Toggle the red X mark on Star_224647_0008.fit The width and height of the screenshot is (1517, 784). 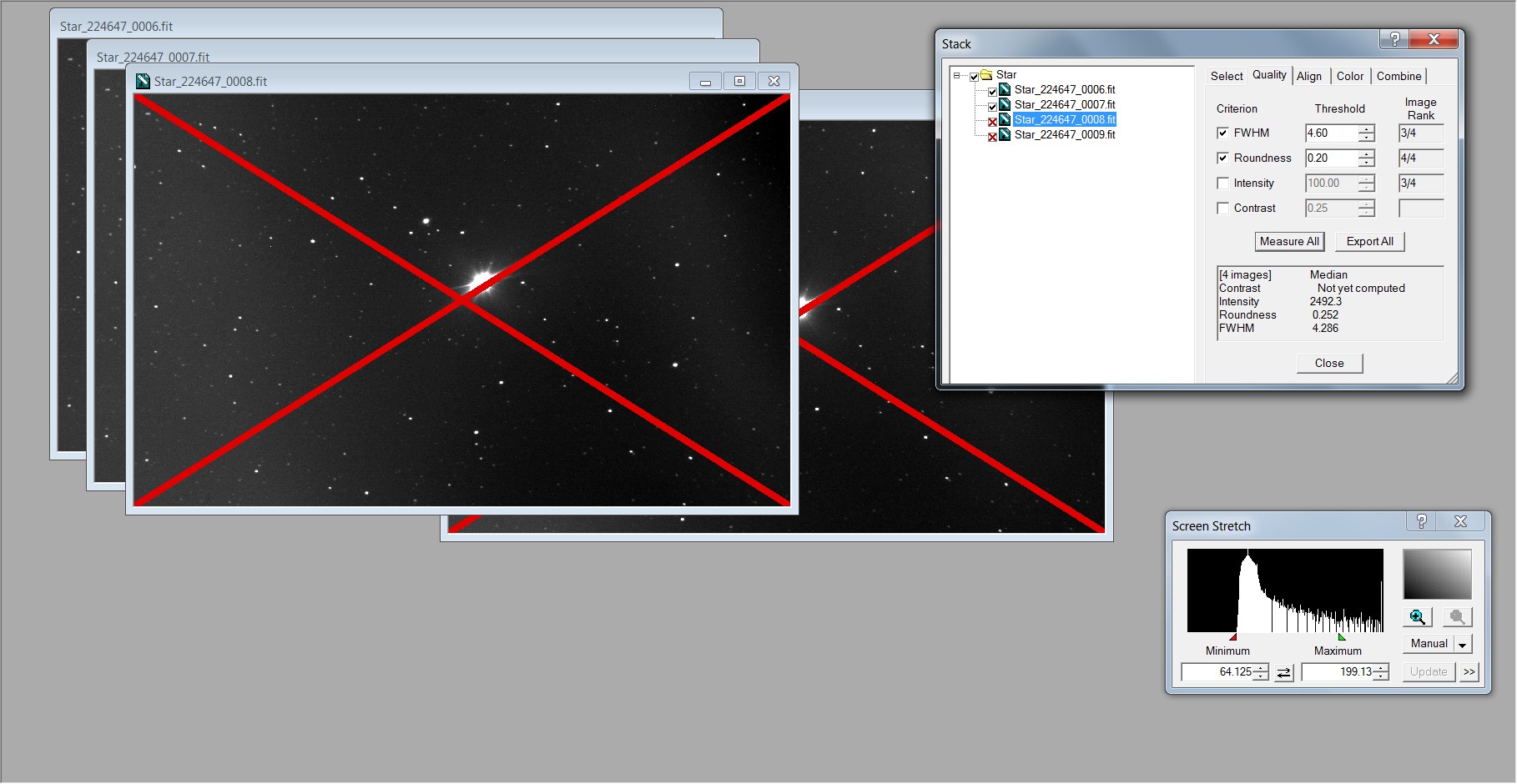tap(992, 122)
